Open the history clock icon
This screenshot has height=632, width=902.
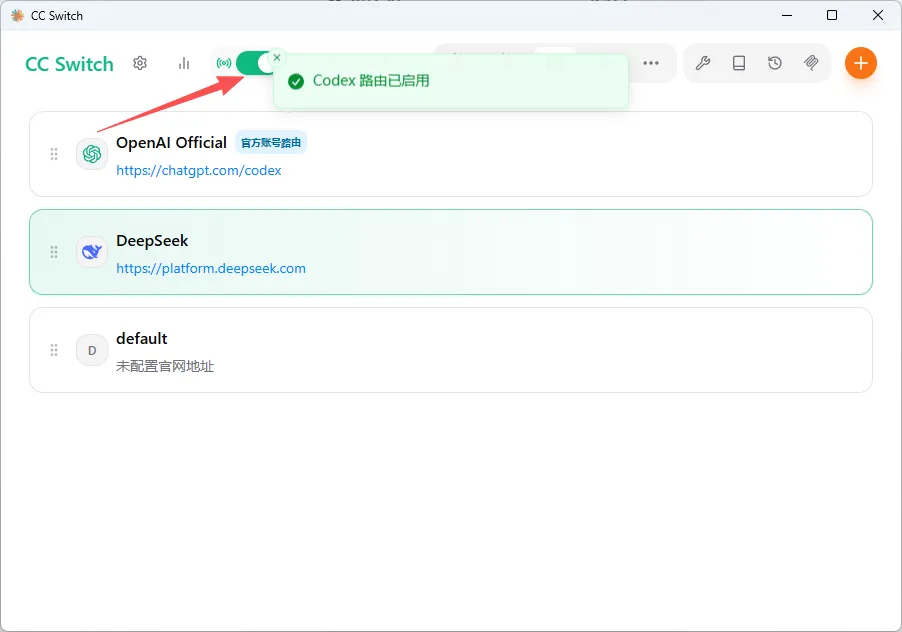click(774, 63)
